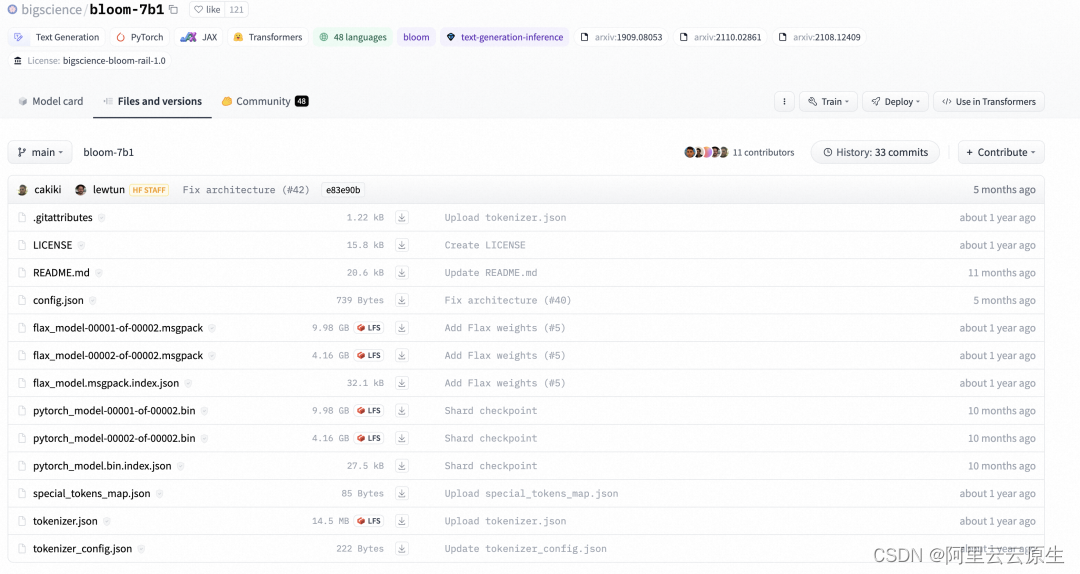Download the LICENSE file
This screenshot has width=1080, height=574.
coord(402,245)
